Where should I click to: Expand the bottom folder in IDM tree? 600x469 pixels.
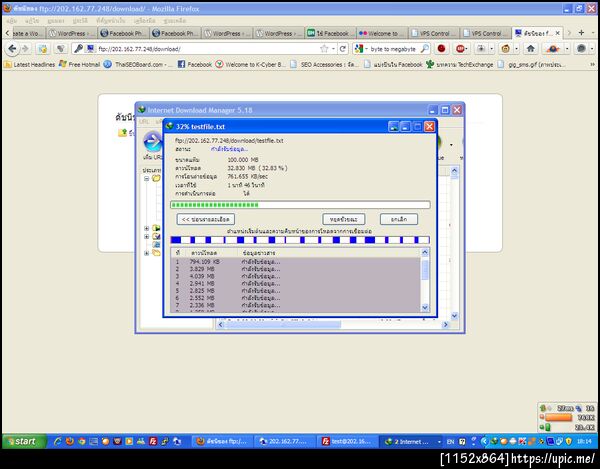coord(147,253)
